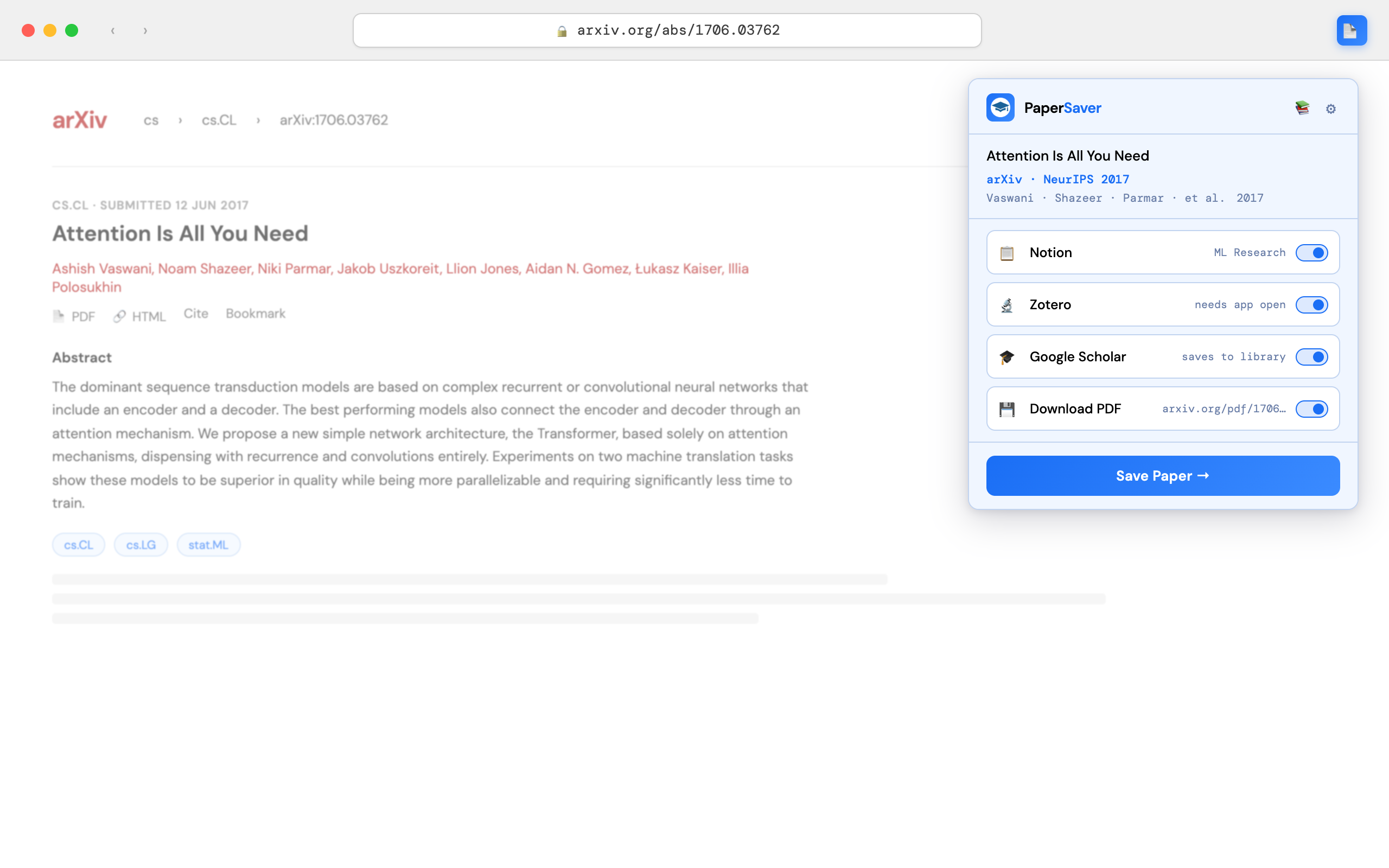The height and width of the screenshot is (868, 1389).
Task: Click the PaperSaver extension icon in browser toolbar
Action: point(1351,30)
